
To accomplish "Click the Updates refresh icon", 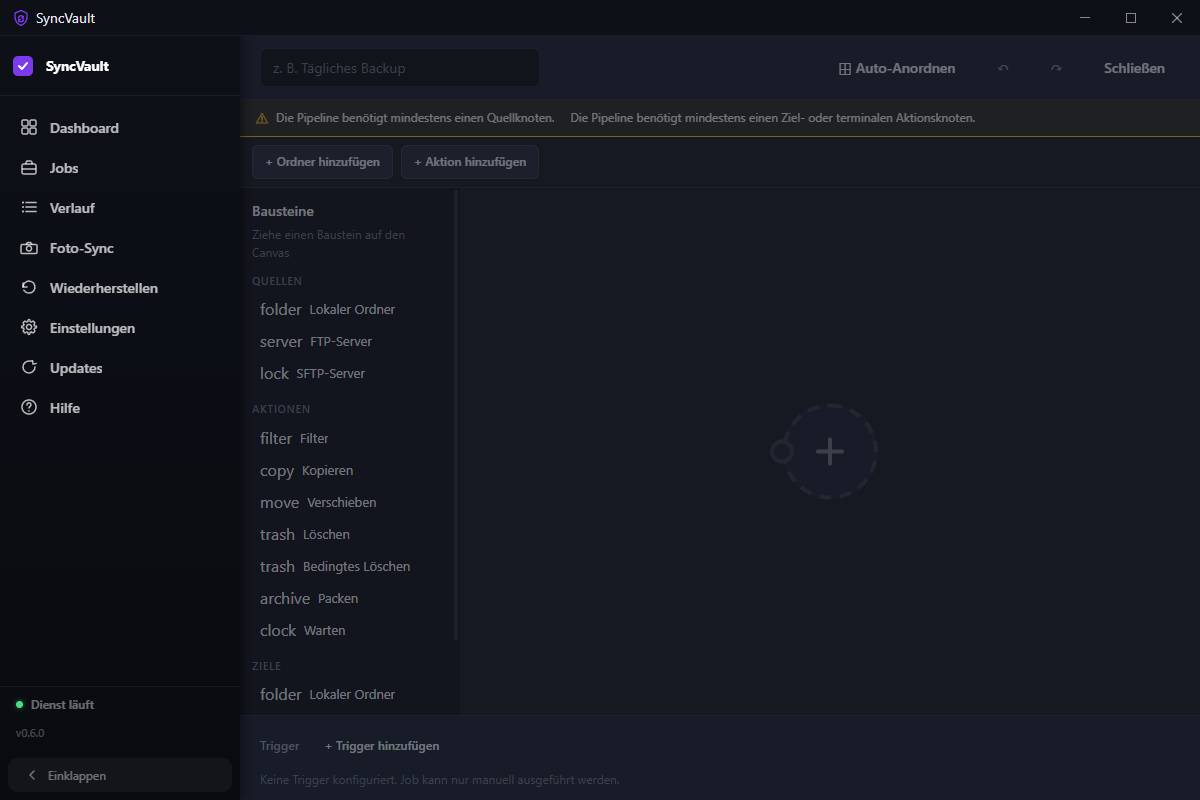I will coord(29,368).
